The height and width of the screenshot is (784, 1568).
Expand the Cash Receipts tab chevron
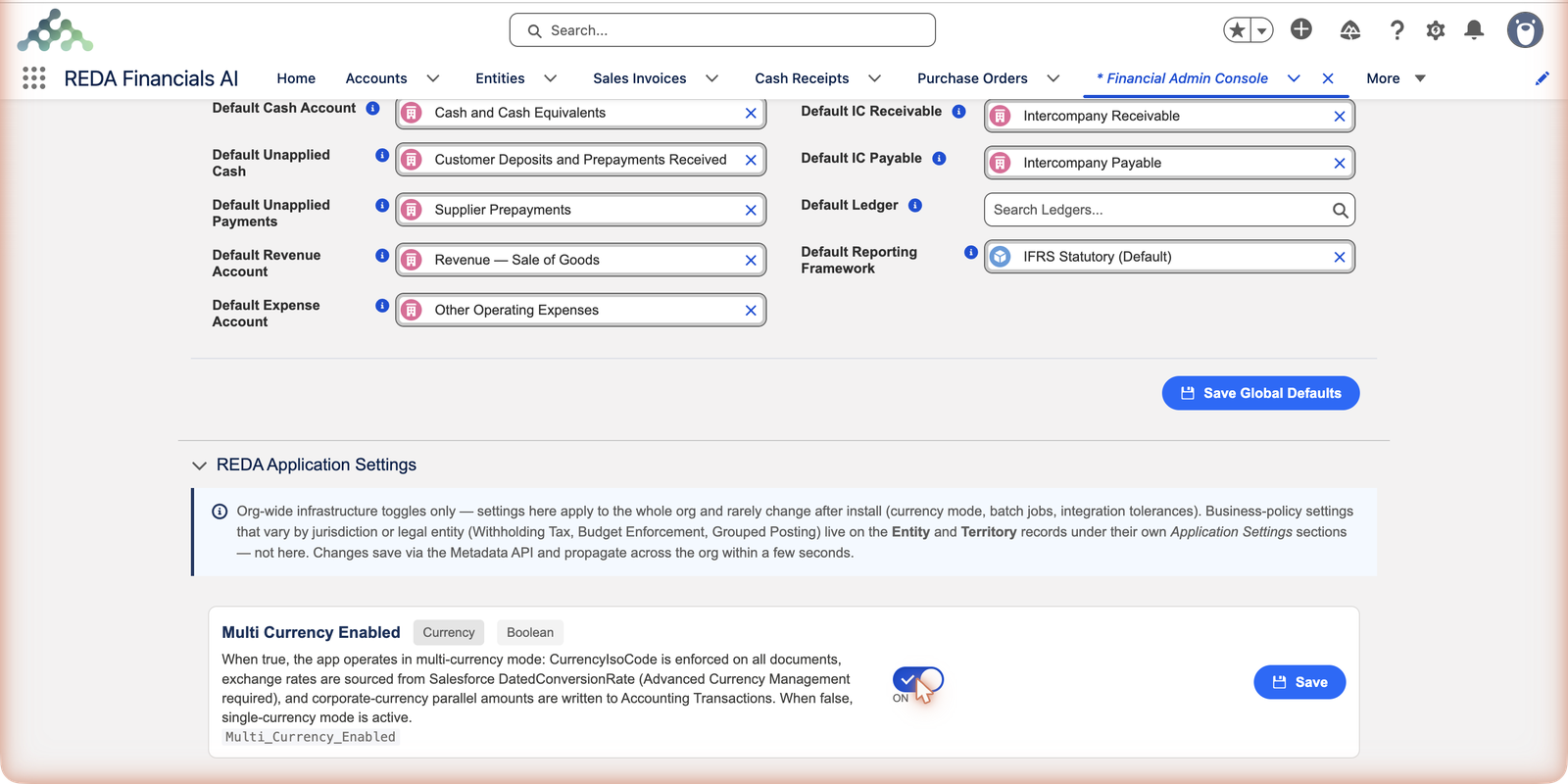[875, 78]
